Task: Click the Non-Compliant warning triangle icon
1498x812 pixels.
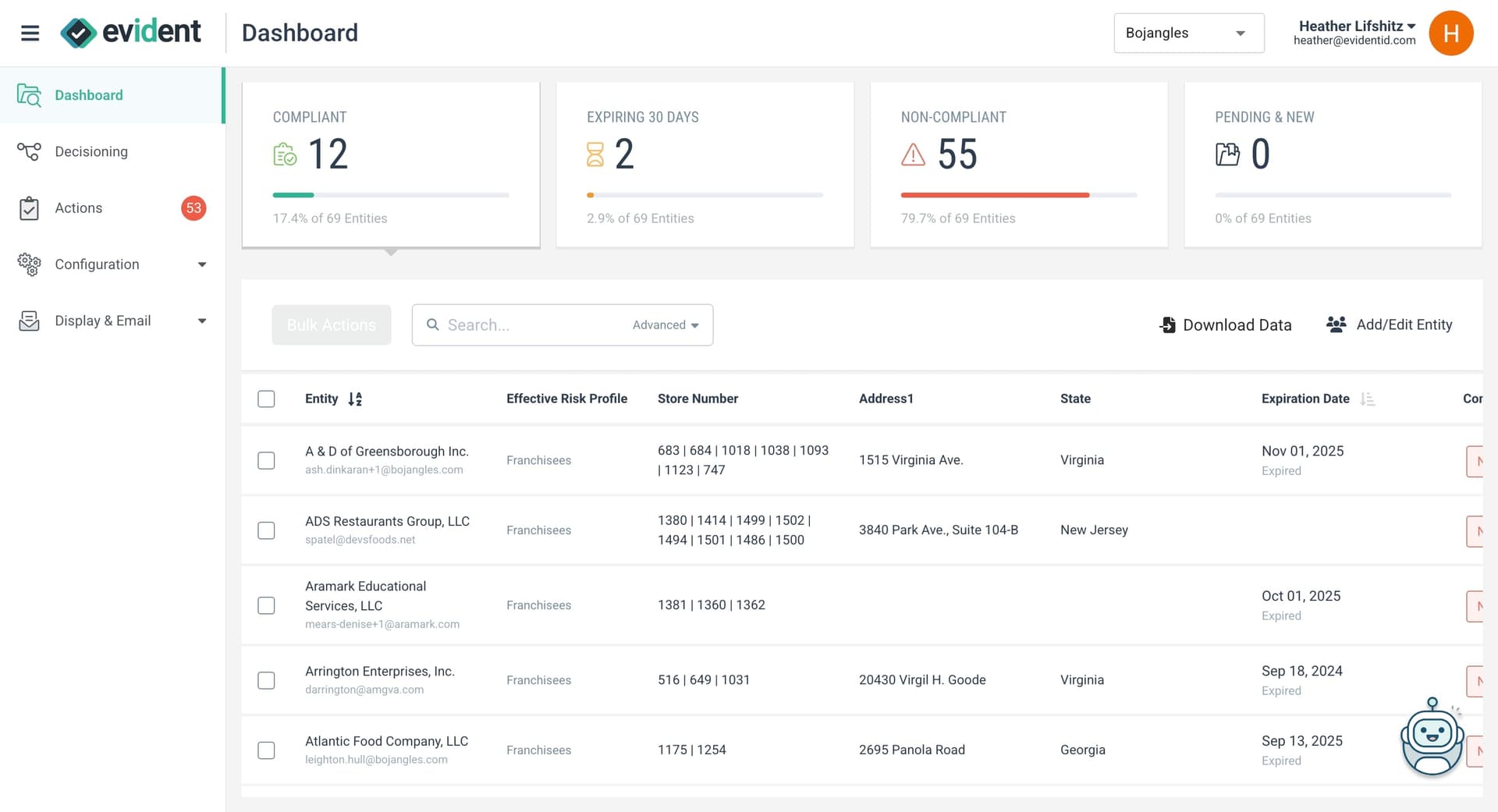Action: pos(913,154)
